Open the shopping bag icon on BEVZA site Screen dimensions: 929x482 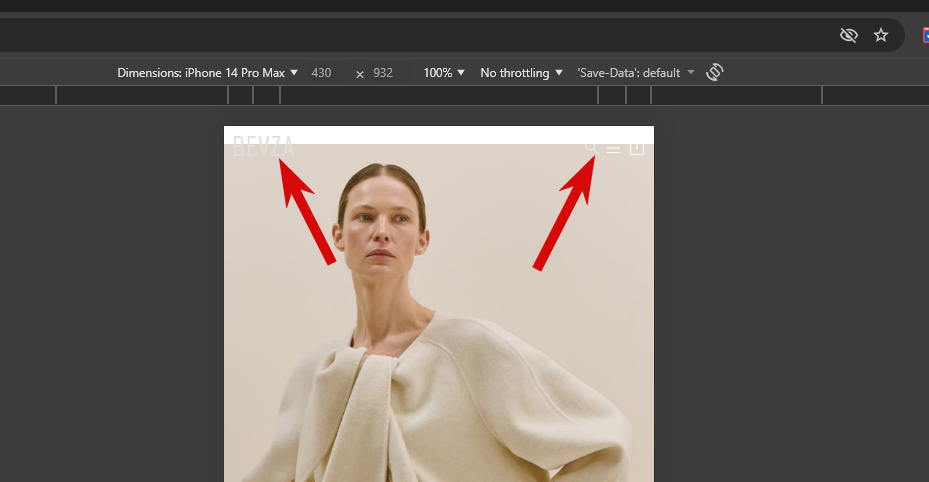click(637, 147)
